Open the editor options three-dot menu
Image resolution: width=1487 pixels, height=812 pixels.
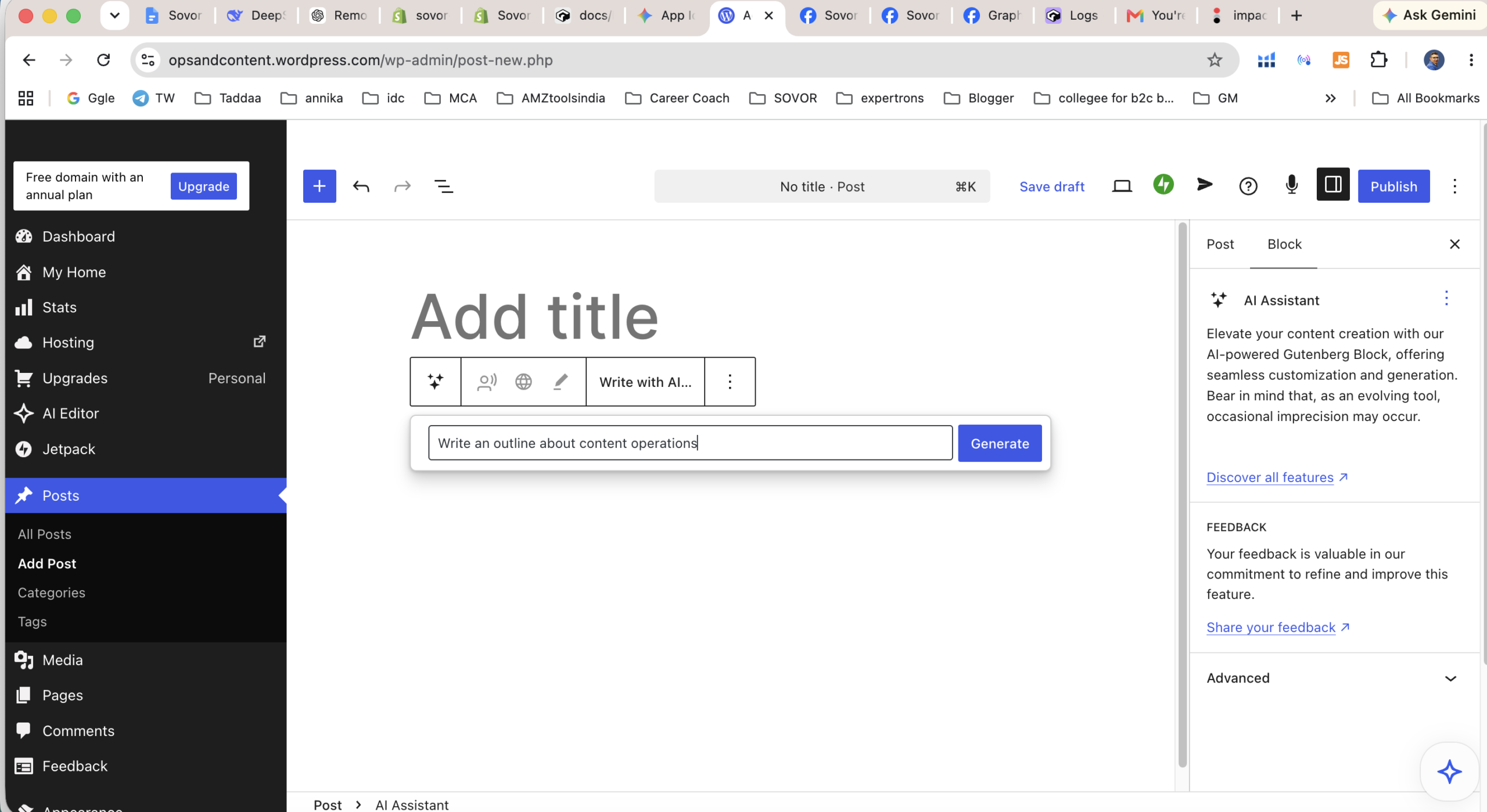[1454, 186]
